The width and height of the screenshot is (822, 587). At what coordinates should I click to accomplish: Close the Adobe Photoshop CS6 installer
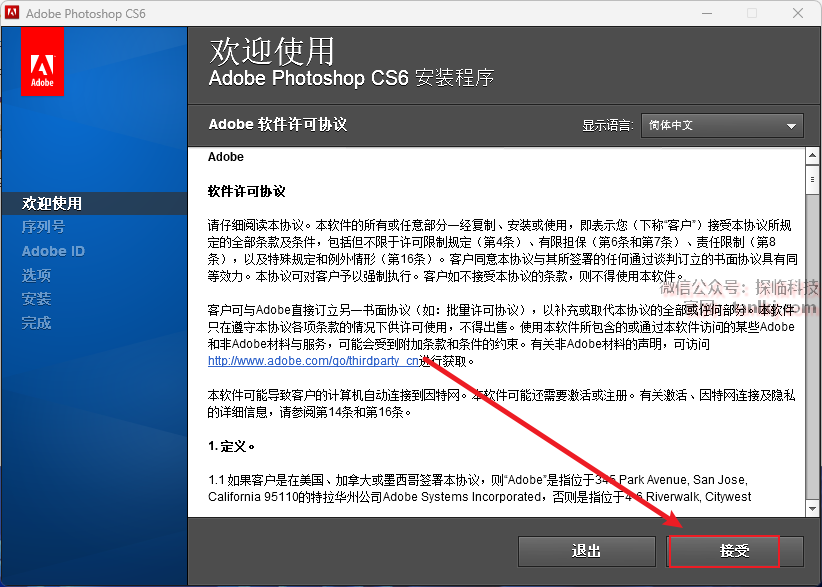click(x=797, y=13)
